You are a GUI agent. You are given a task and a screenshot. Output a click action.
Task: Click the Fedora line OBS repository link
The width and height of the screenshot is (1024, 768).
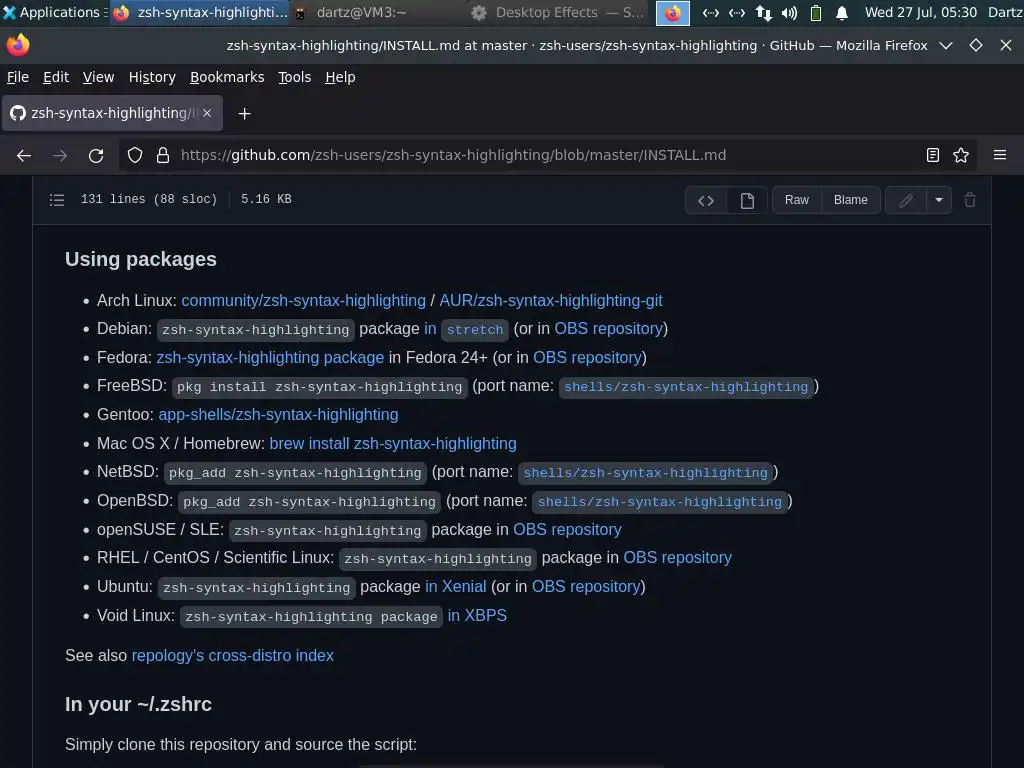[588, 357]
